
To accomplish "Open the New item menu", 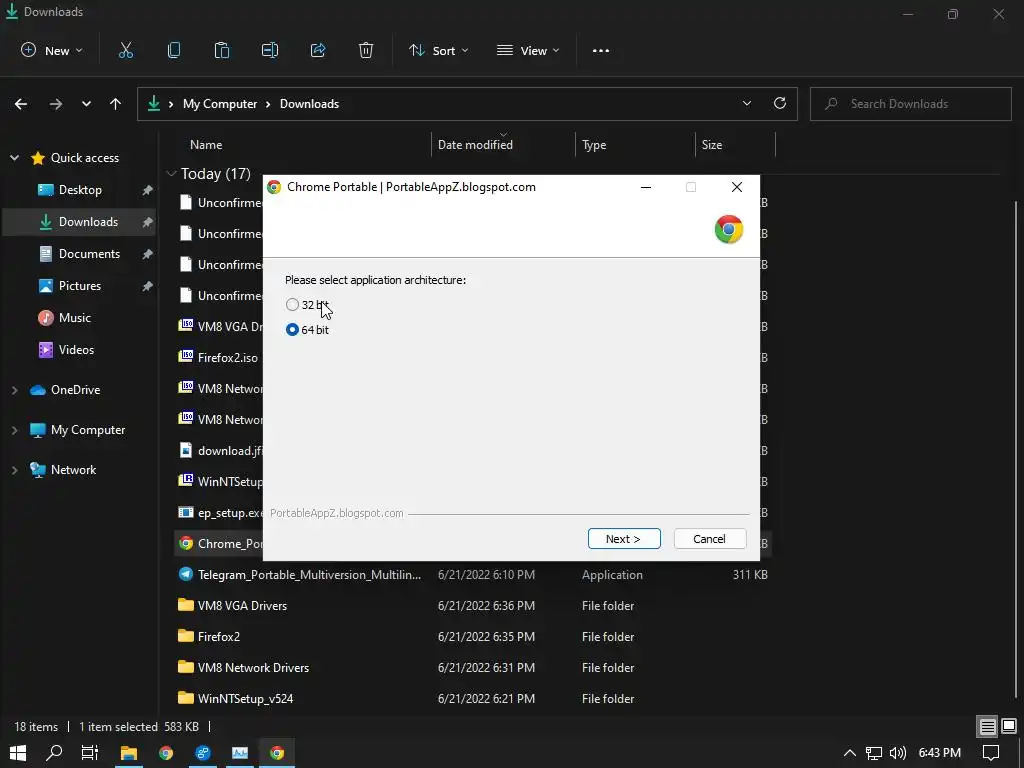I will pyautogui.click(x=52, y=51).
